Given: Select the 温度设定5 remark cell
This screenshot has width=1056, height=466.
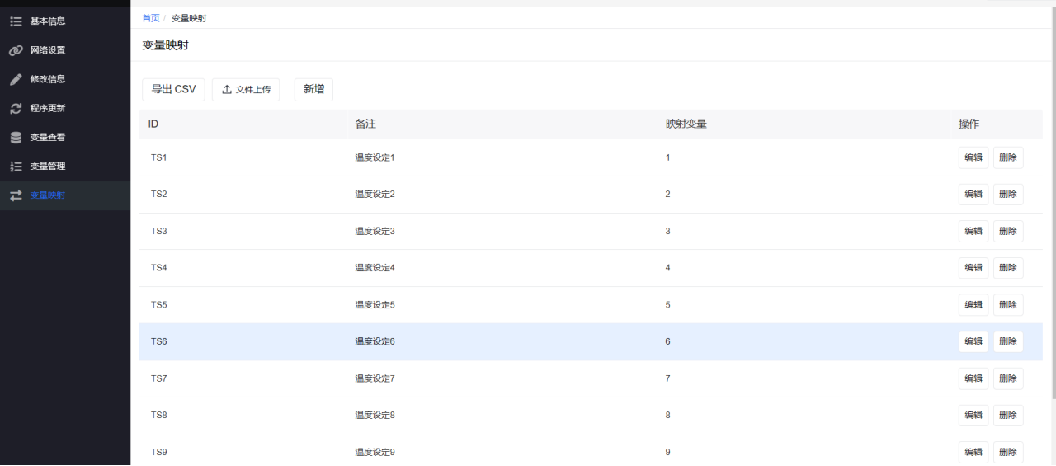Looking at the screenshot, I should [376, 305].
